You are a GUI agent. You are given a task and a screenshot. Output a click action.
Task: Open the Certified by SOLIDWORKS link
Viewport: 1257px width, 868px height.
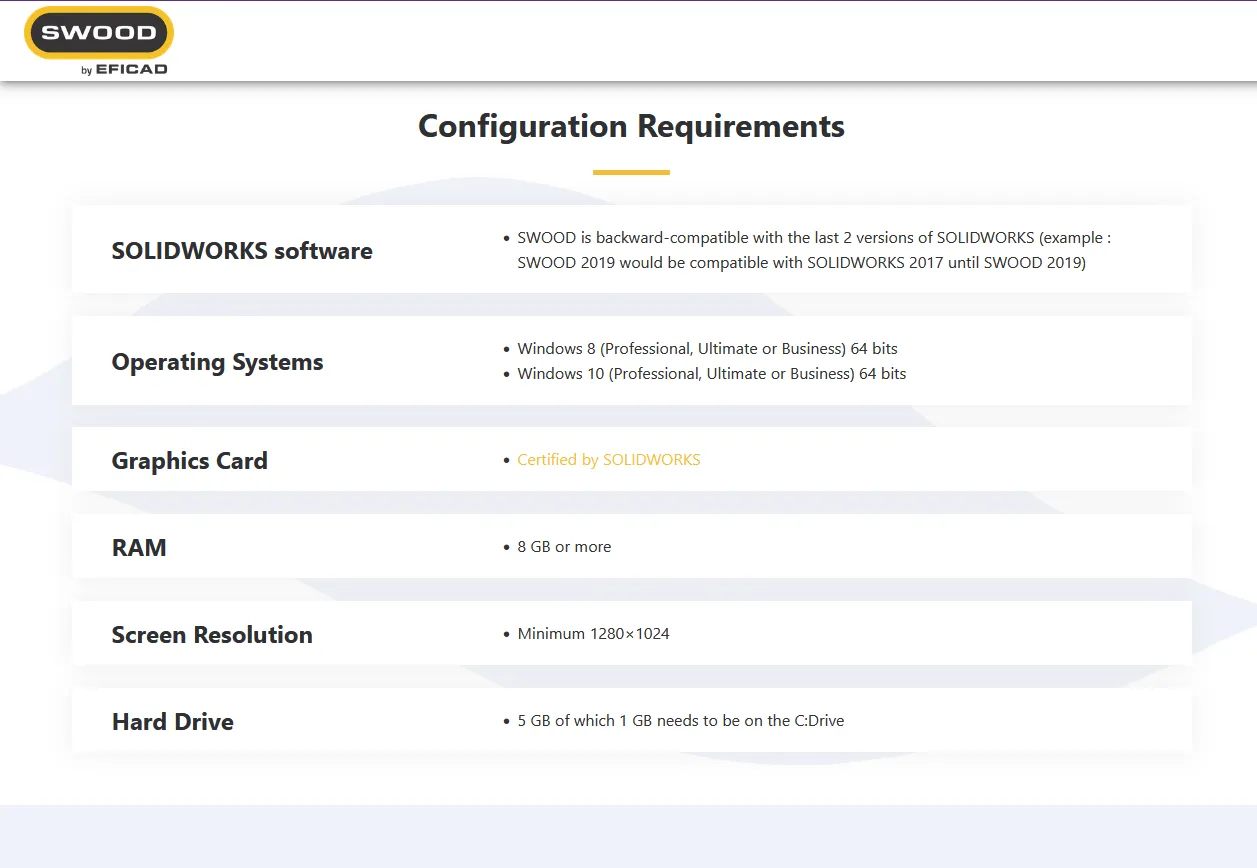click(x=608, y=460)
